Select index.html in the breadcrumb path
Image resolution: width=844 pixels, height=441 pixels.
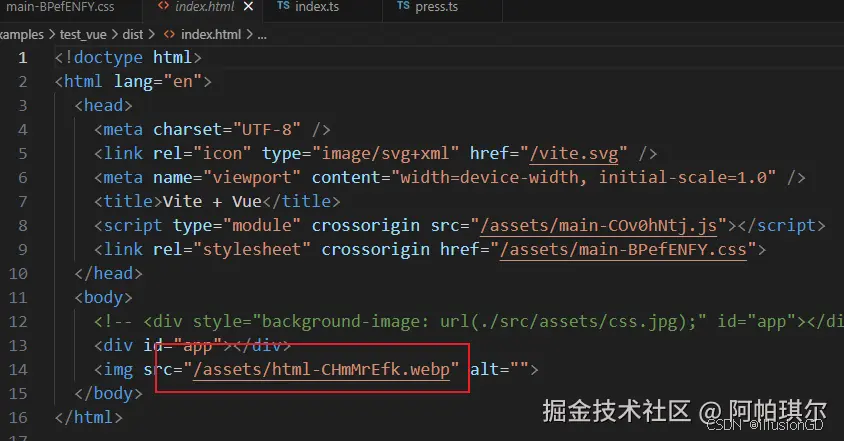211,35
